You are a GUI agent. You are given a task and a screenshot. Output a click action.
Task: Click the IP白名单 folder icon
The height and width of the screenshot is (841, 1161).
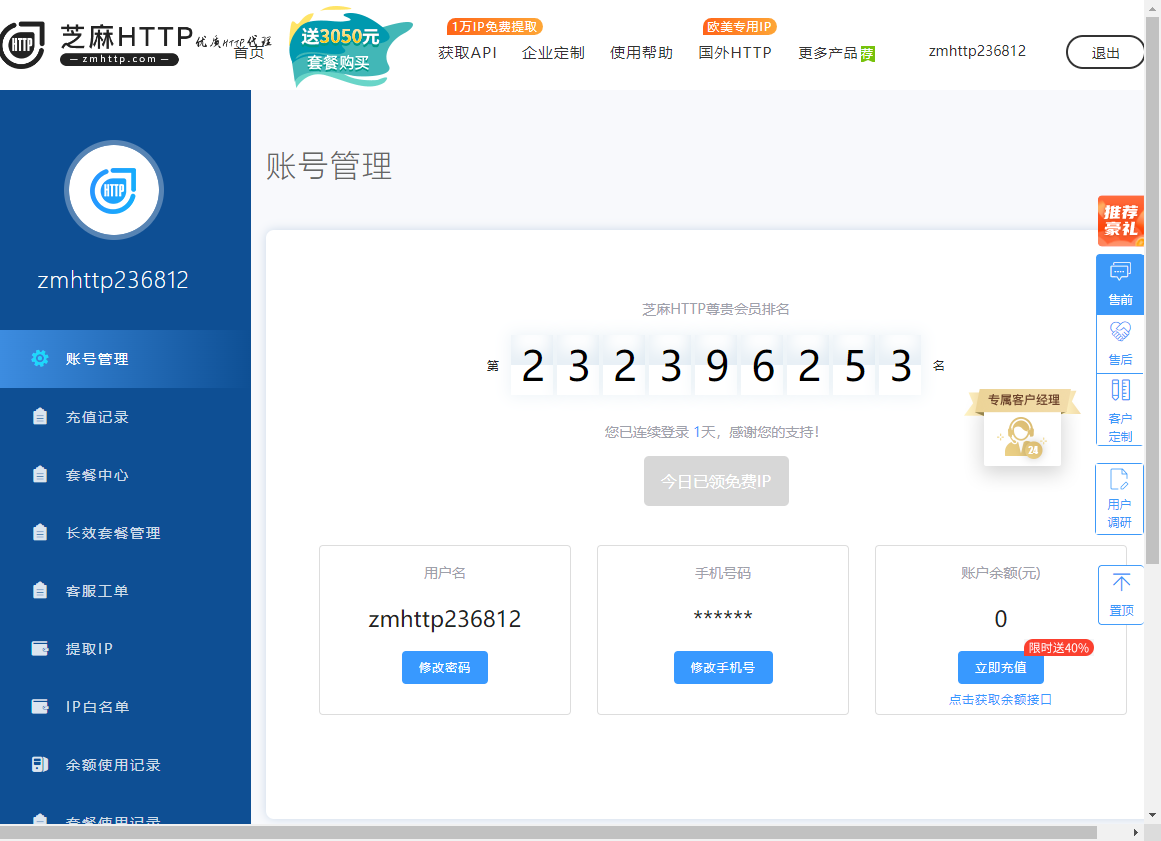[x=40, y=706]
